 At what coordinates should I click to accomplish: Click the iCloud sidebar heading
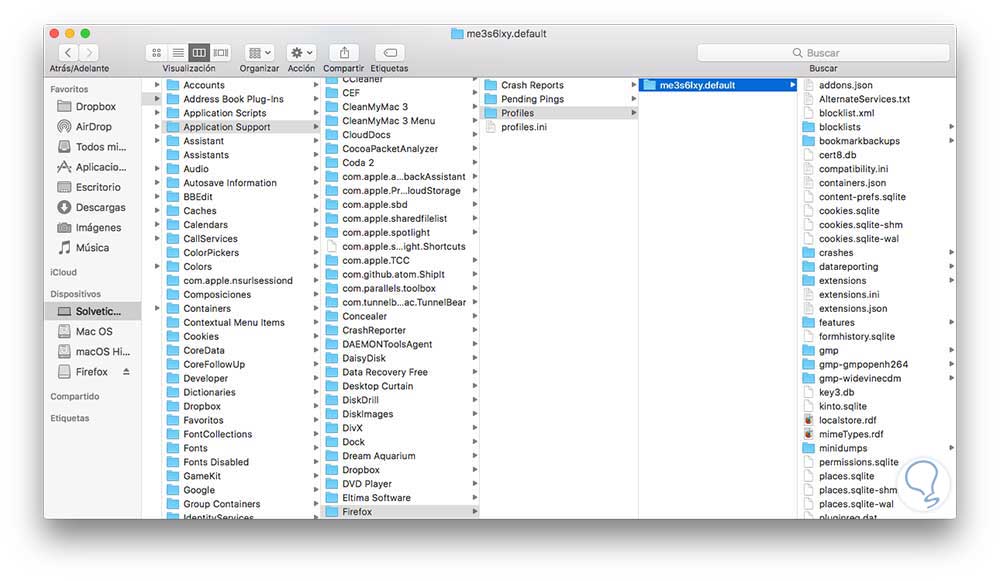coord(63,272)
